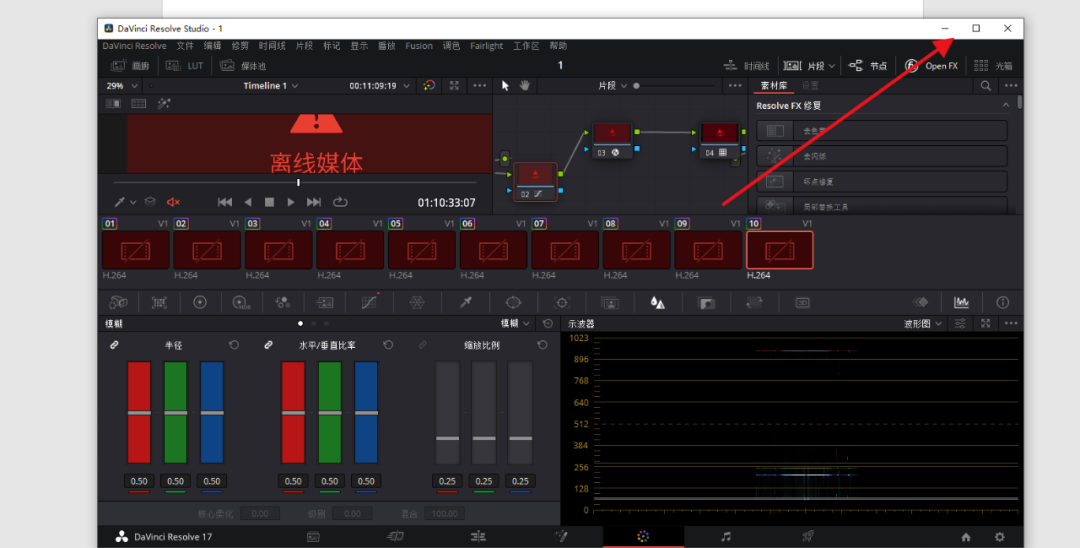Select clip thumbnail 05
Image resolution: width=1080 pixels, height=548 pixels.
pos(422,250)
